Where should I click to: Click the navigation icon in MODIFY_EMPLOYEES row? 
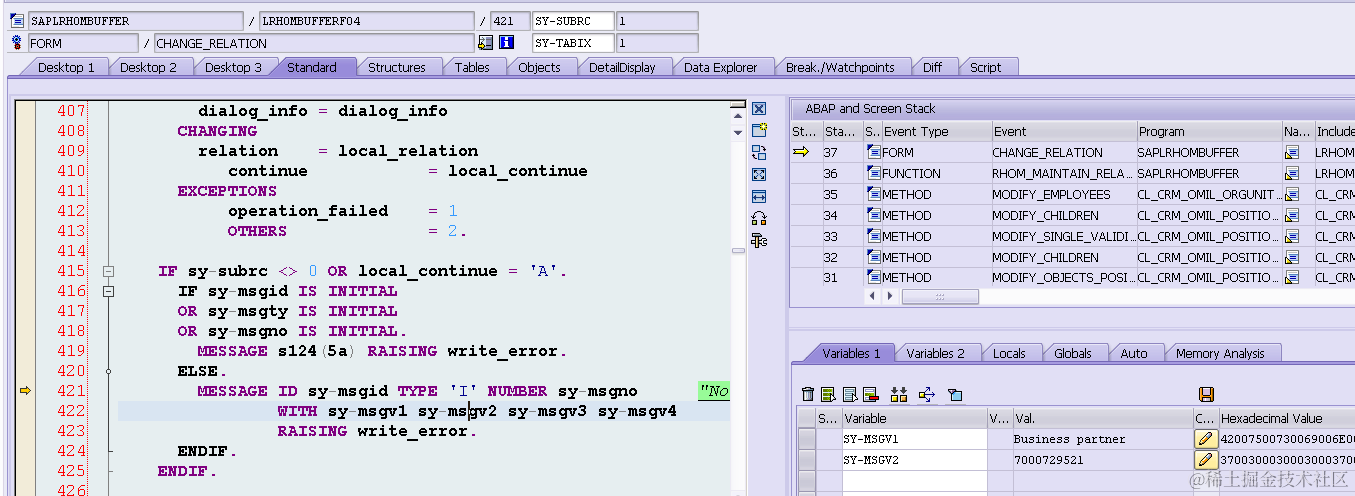tap(1291, 194)
